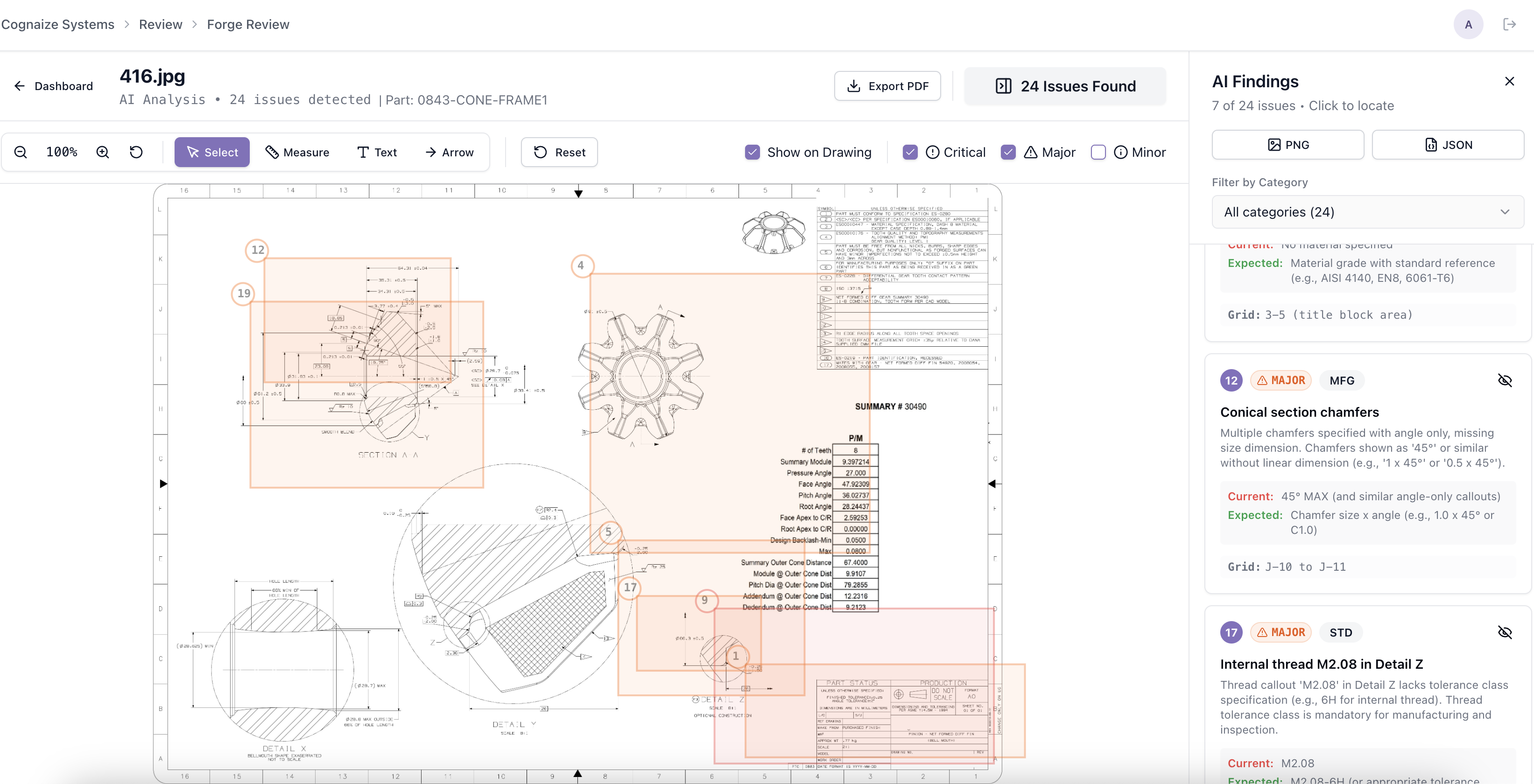This screenshot has height=784, width=1534.
Task: Uncheck the Critical severity filter
Action: click(x=909, y=153)
